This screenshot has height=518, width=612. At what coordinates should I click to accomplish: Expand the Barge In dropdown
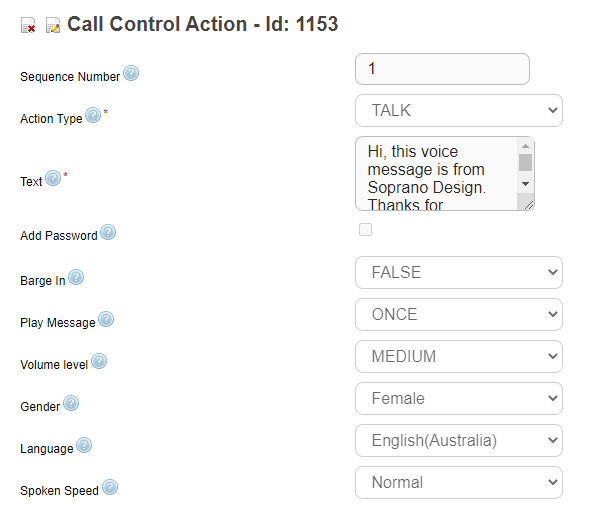pos(458,272)
